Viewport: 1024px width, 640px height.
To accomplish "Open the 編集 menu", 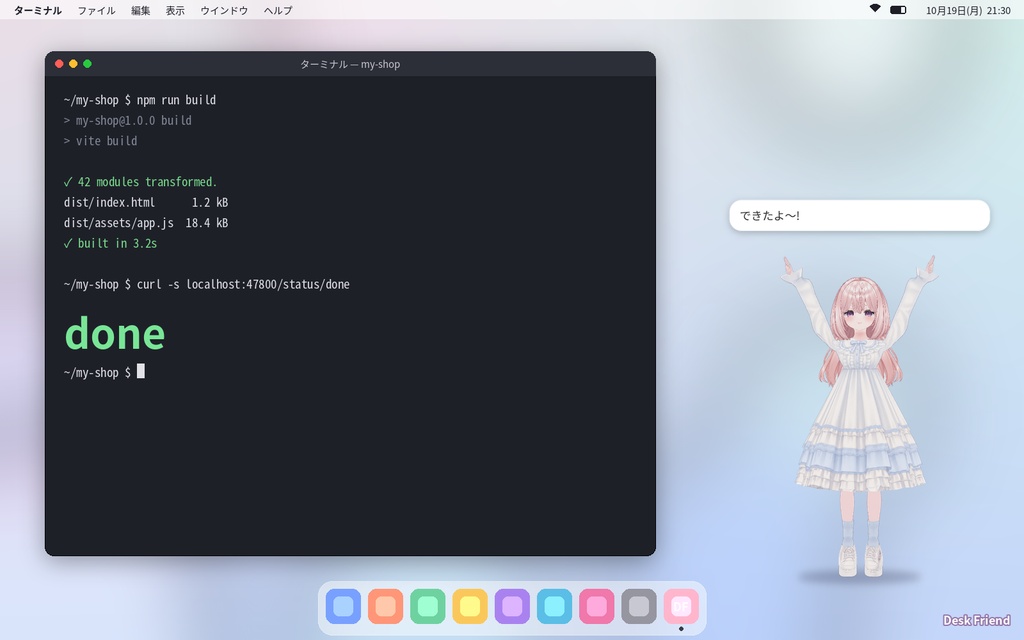I will point(140,10).
